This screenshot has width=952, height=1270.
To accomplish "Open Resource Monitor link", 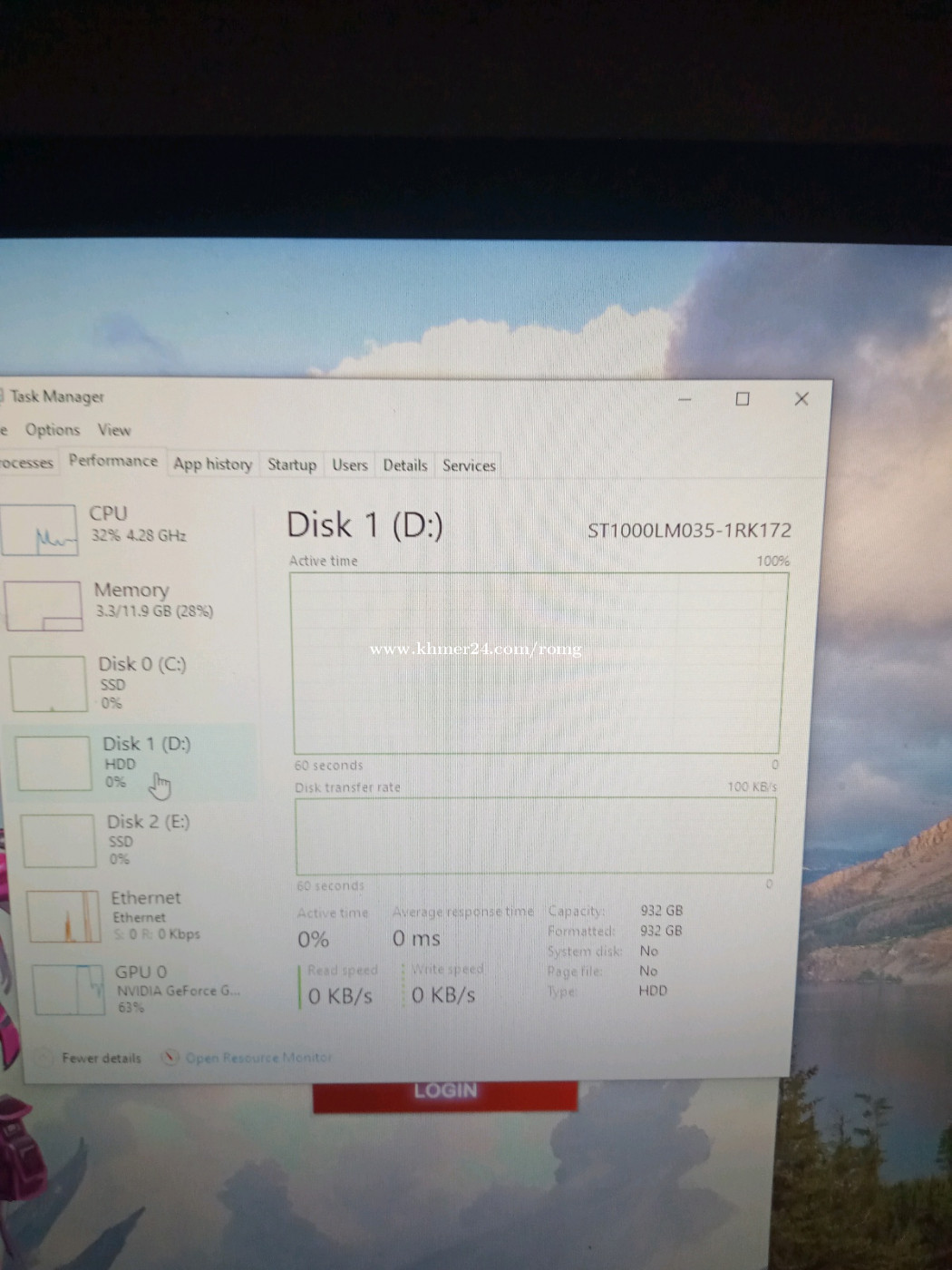I will point(258,1058).
